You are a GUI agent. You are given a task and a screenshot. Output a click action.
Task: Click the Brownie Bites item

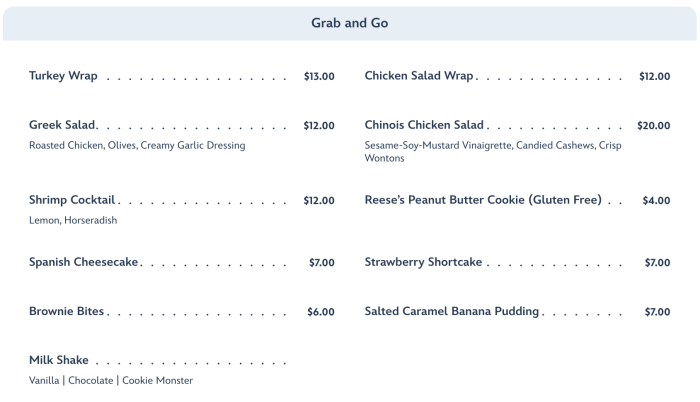pyautogui.click(x=67, y=311)
